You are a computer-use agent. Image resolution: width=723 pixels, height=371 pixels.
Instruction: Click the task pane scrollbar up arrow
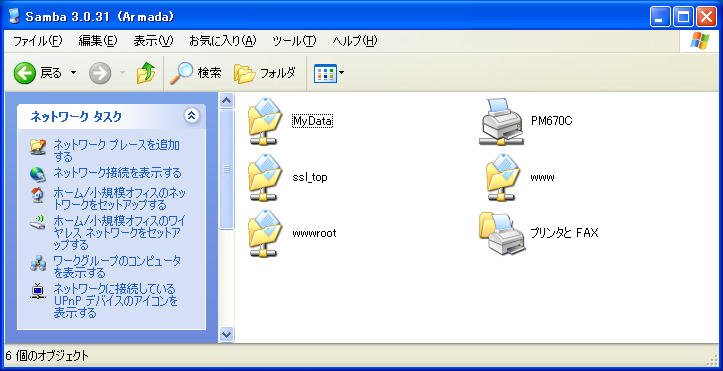pos(226,101)
